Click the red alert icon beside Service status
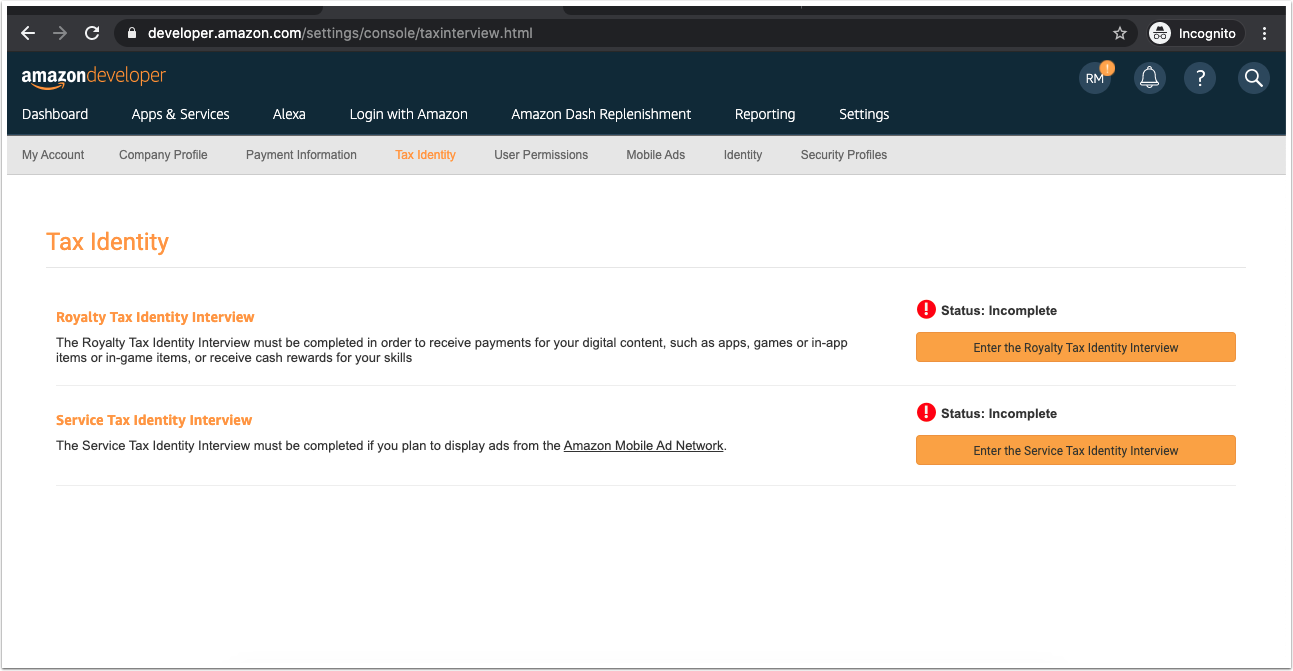The image size is (1293, 671). pyautogui.click(x=926, y=413)
